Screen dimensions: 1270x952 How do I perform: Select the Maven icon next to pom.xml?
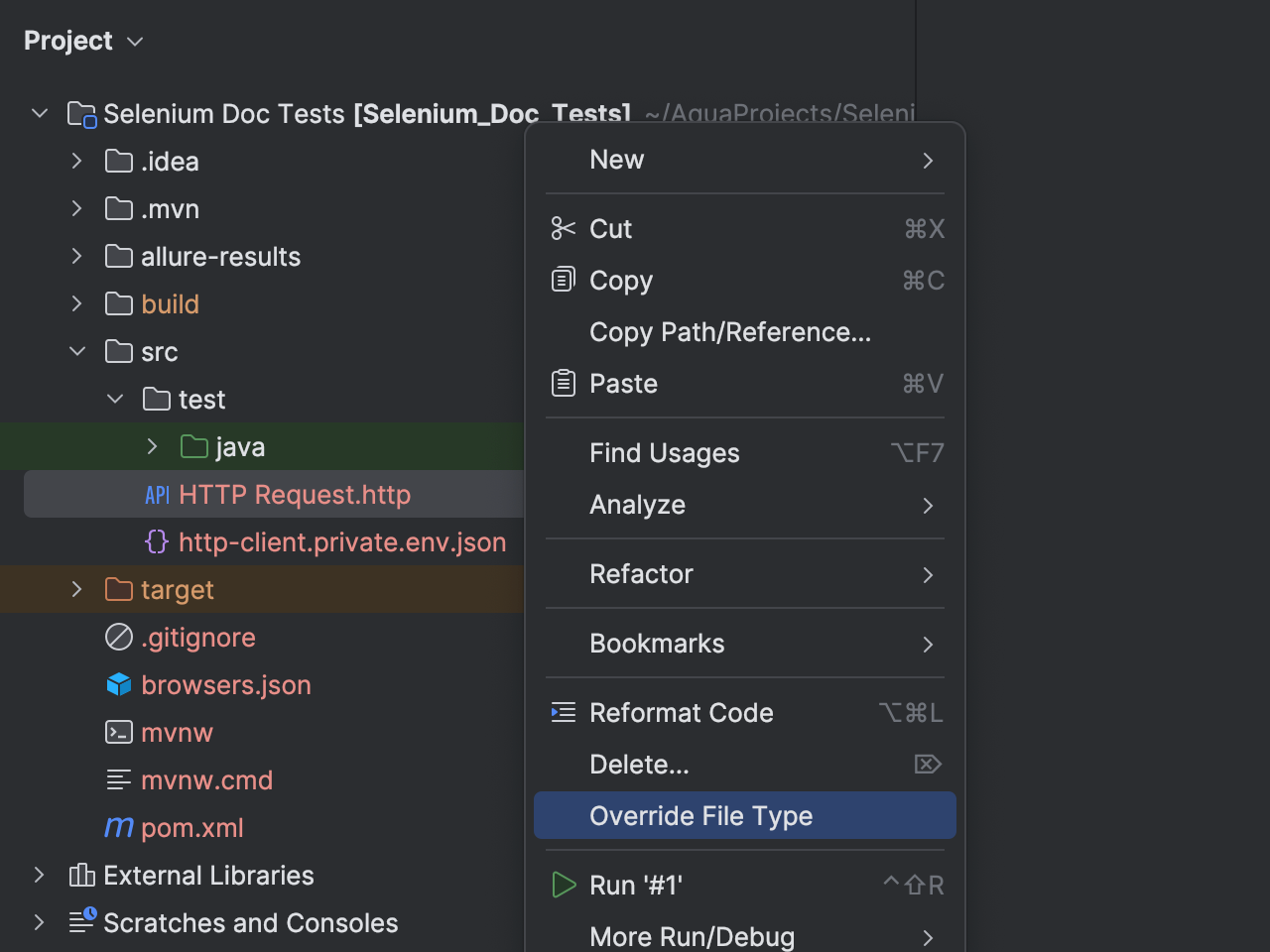tap(119, 827)
